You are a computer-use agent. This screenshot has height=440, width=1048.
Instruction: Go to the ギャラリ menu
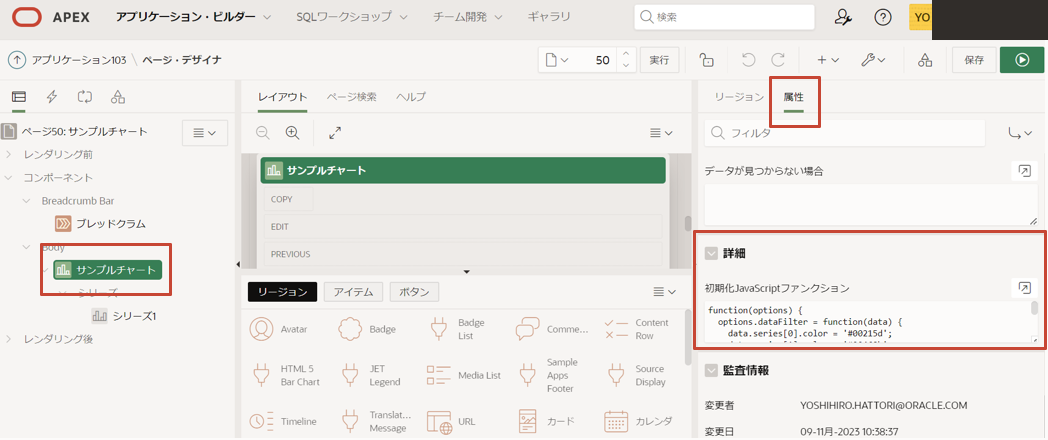[x=549, y=17]
